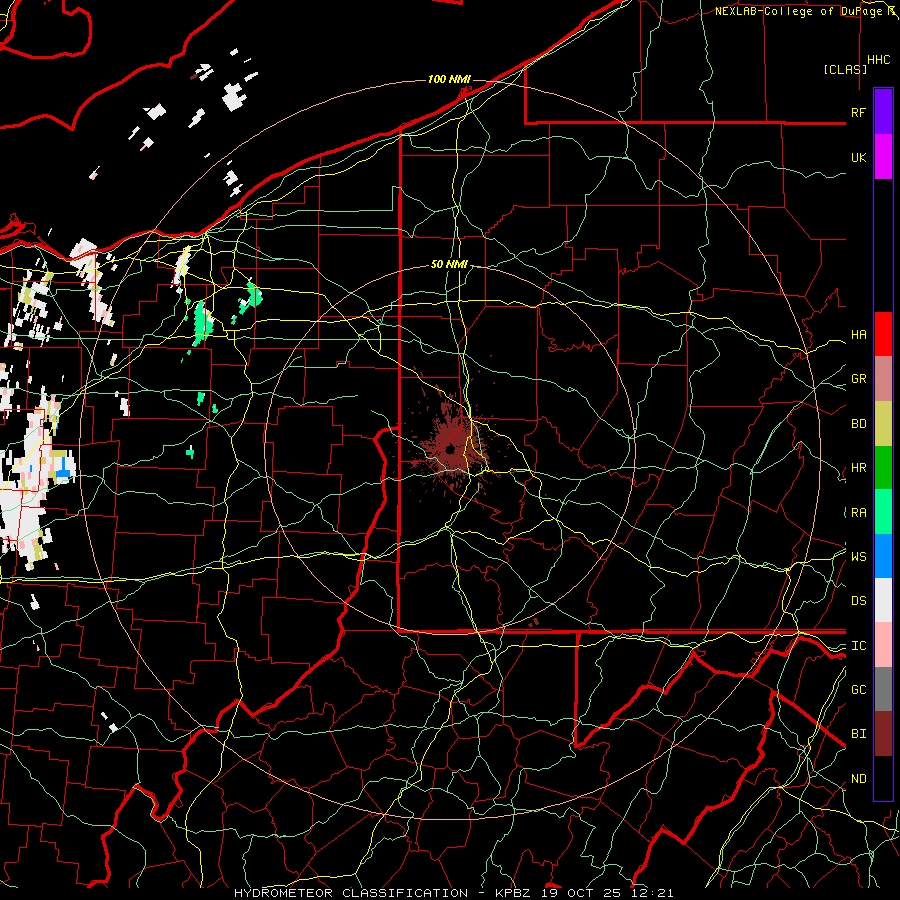Image resolution: width=900 pixels, height=900 pixels.
Task: Click the HR green legend swatch
Action: point(883,468)
